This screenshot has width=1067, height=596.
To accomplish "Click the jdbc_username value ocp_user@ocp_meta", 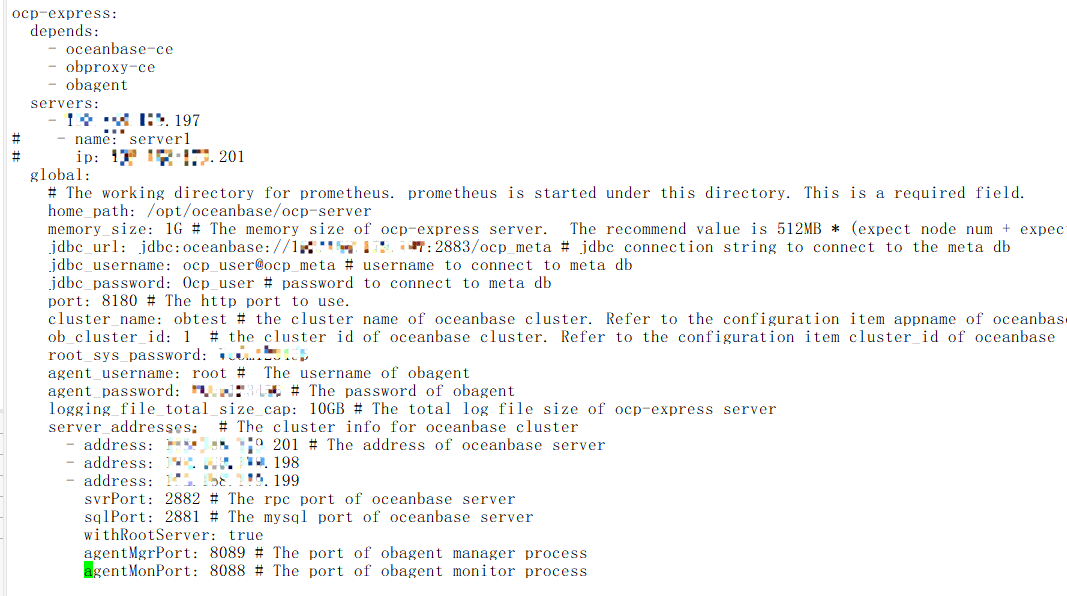I will click(259, 265).
